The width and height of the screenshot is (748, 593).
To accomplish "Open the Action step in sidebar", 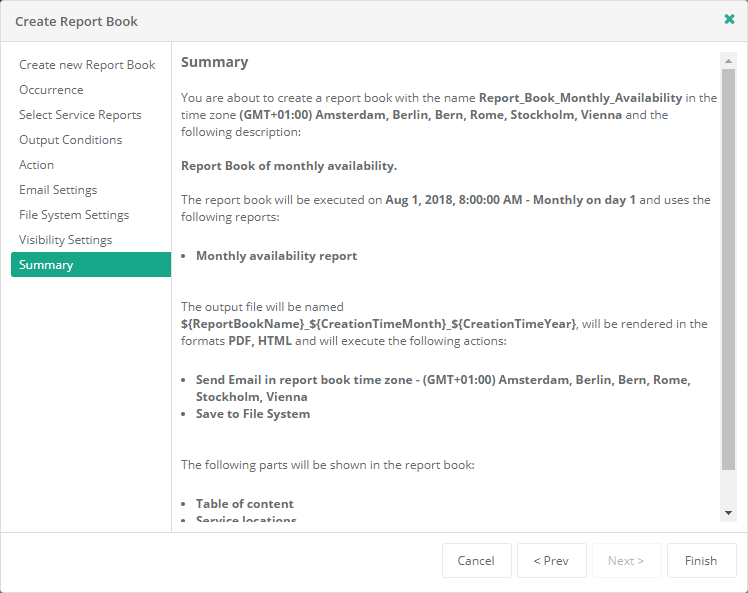I will (x=37, y=165).
